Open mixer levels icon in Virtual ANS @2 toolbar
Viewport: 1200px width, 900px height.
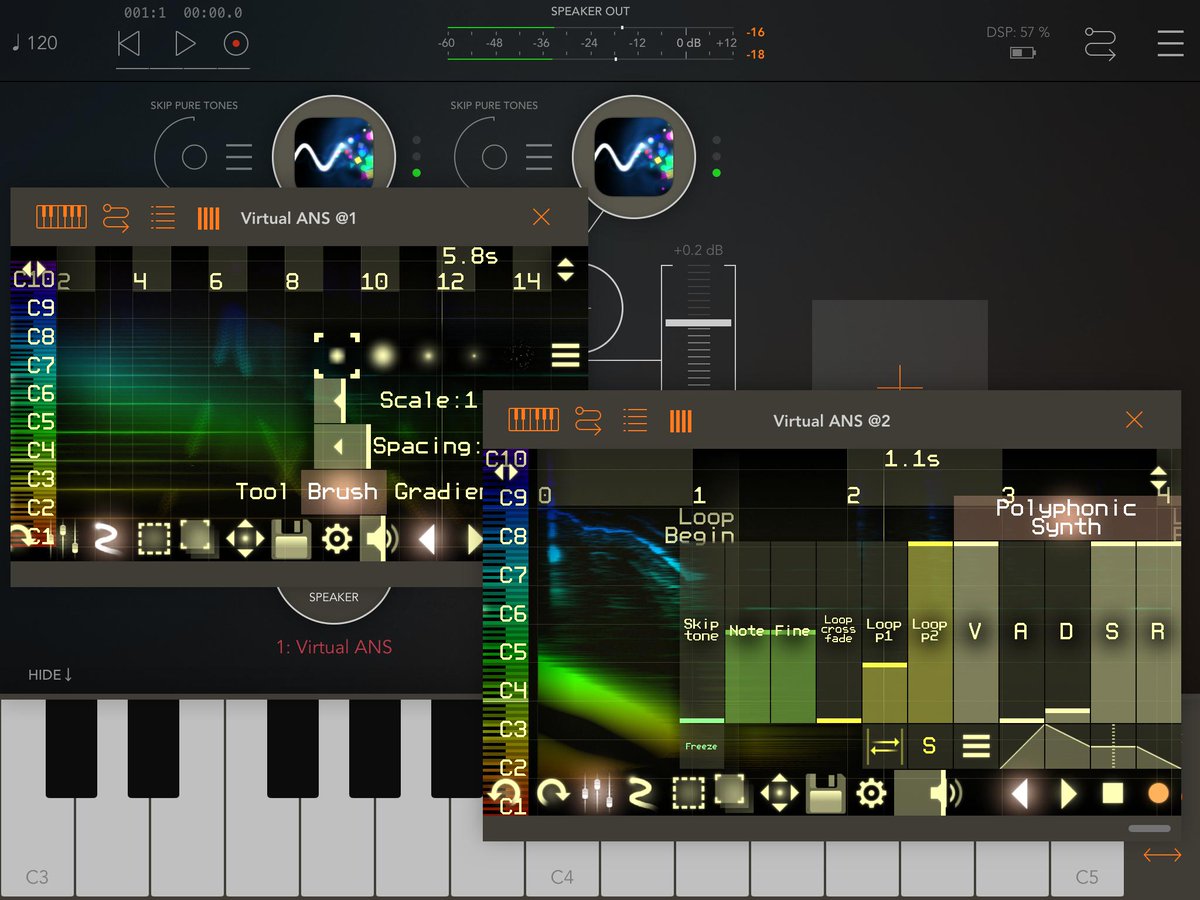(x=597, y=794)
